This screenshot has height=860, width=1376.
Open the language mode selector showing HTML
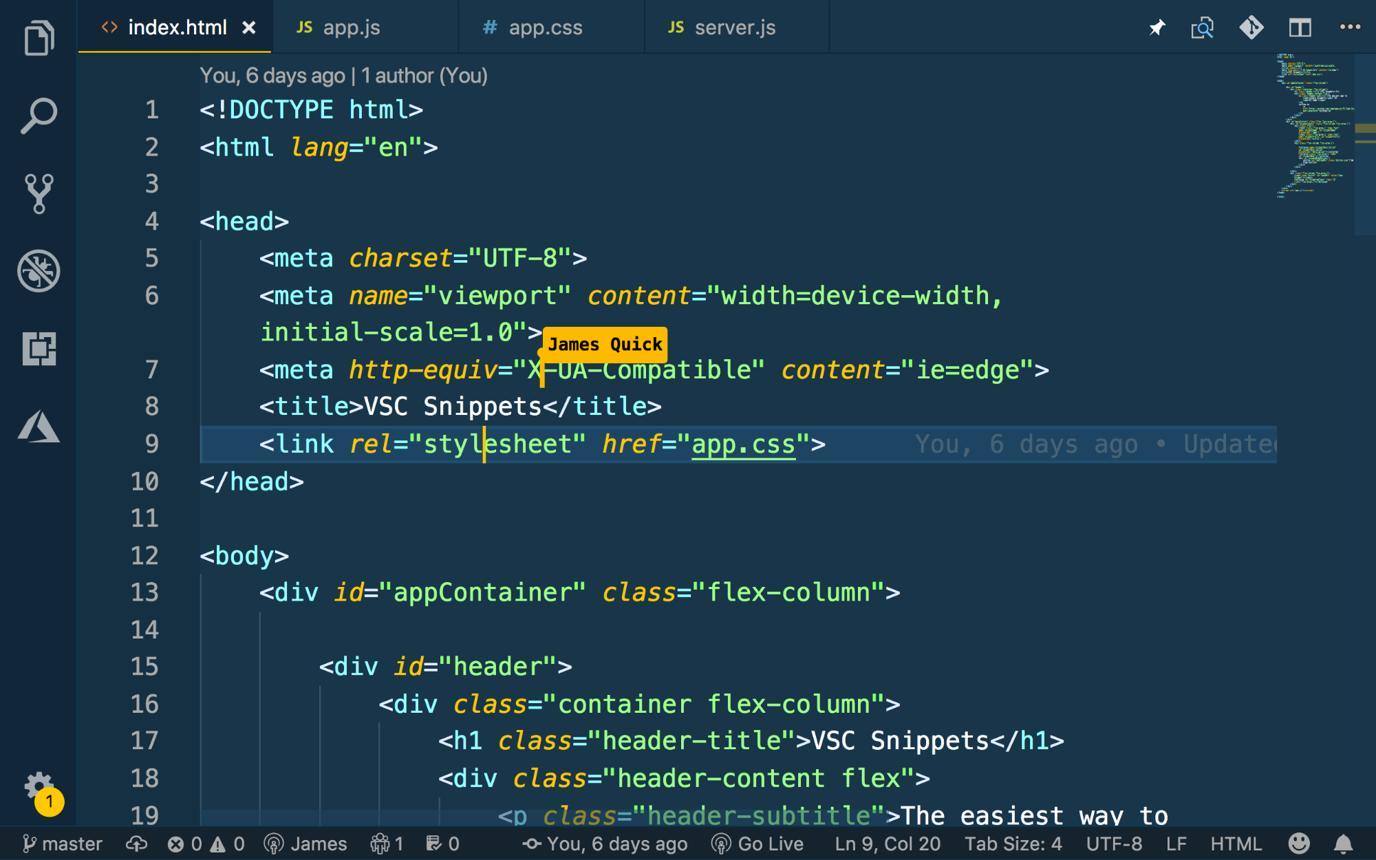[x=1235, y=843]
